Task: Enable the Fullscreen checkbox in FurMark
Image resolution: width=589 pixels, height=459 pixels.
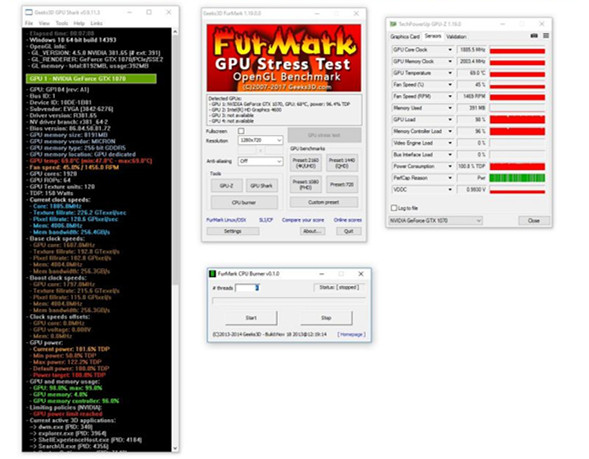Action: coord(241,131)
